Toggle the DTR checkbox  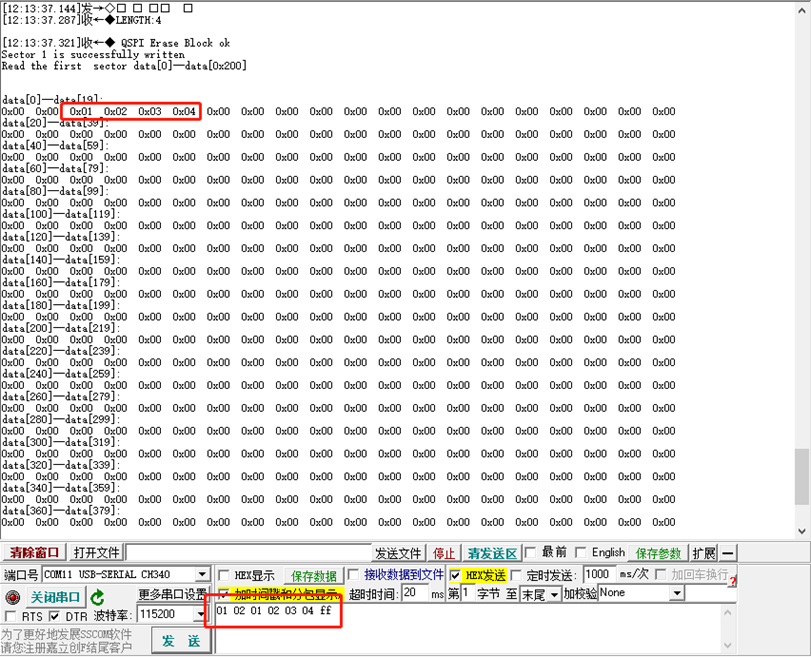[54, 616]
